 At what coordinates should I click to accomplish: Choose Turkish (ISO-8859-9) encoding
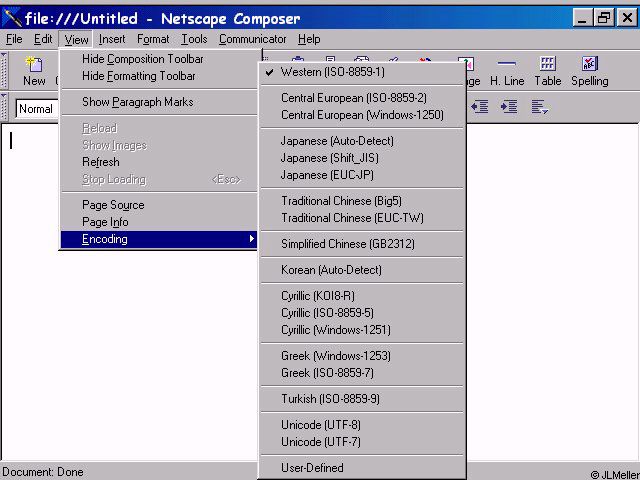[x=362, y=399]
